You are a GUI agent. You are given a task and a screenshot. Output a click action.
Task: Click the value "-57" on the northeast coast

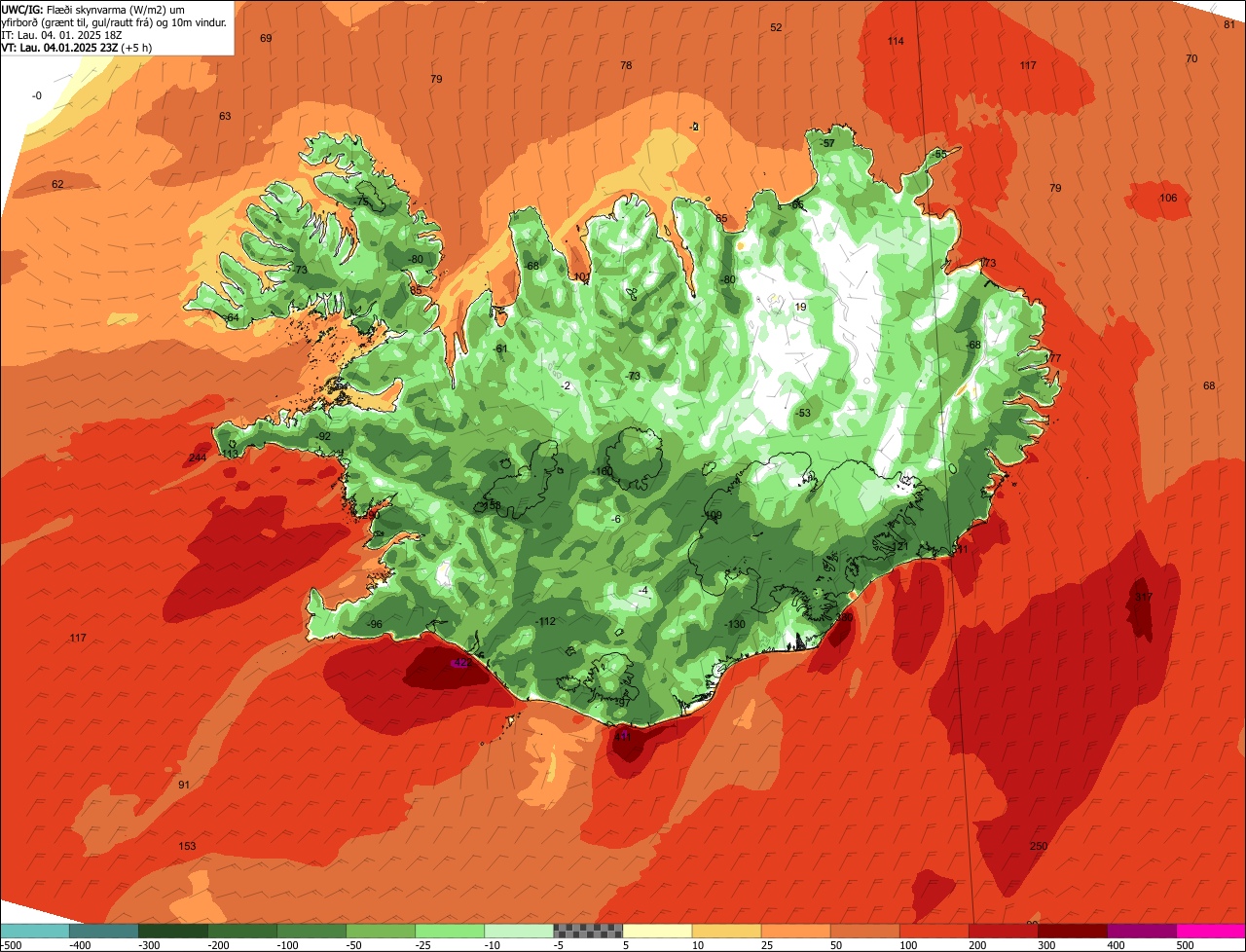tap(826, 143)
